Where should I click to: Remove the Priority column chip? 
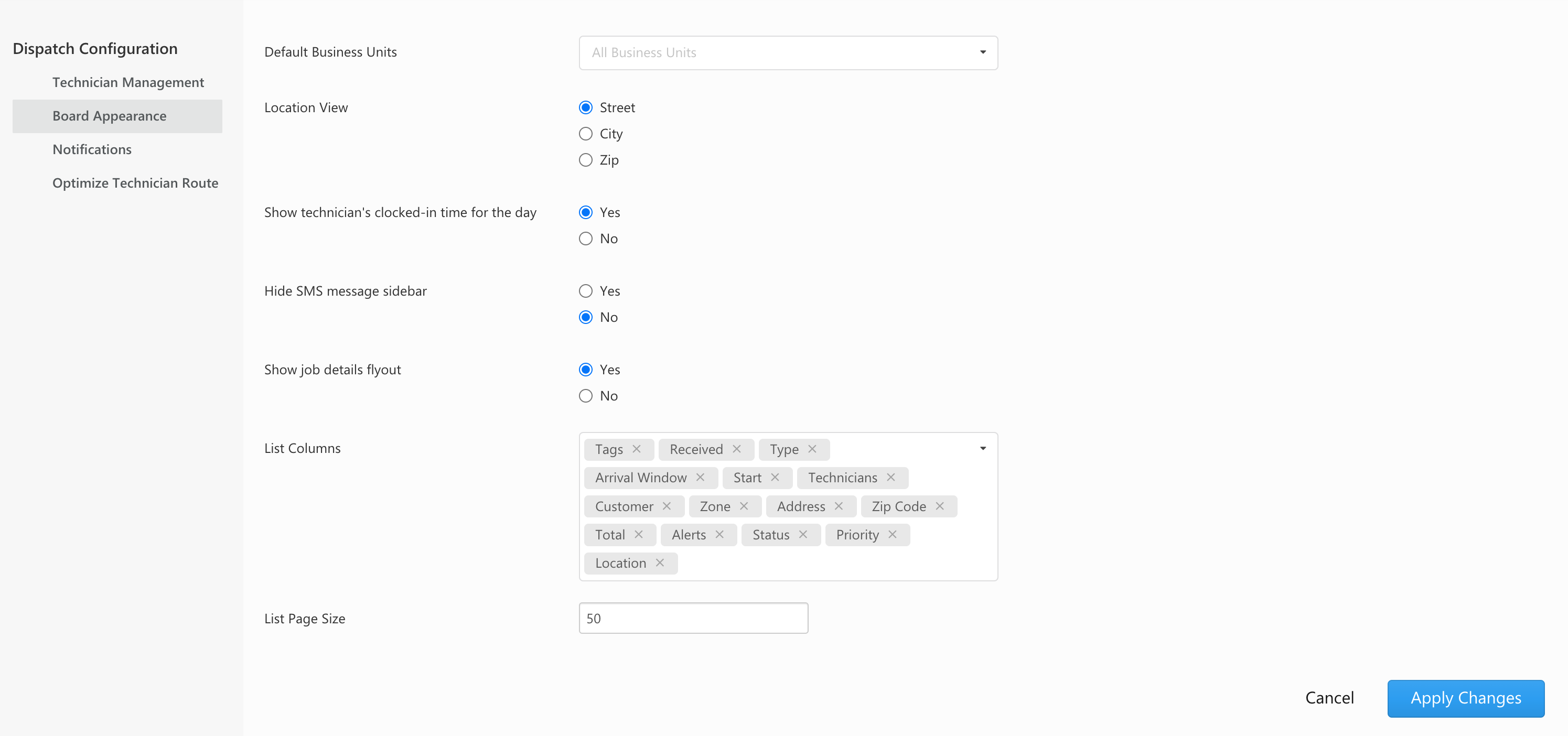click(893, 535)
